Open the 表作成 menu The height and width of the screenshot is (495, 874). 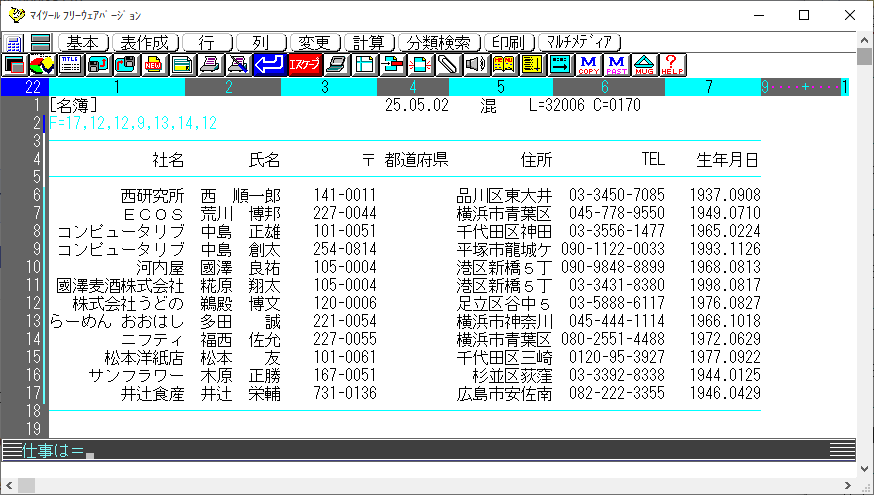[145, 43]
